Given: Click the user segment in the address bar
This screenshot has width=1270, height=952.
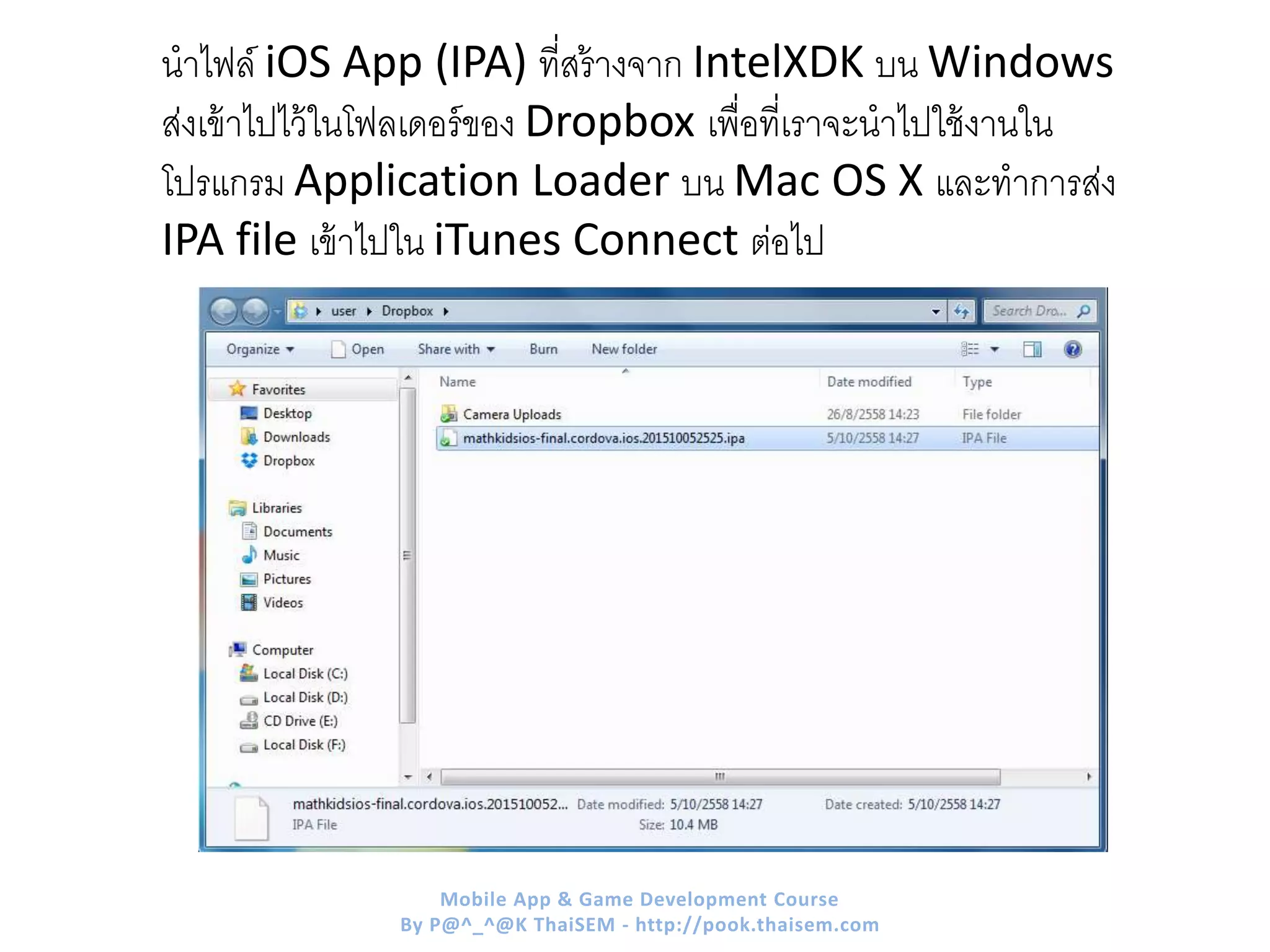Looking at the screenshot, I should (x=344, y=311).
